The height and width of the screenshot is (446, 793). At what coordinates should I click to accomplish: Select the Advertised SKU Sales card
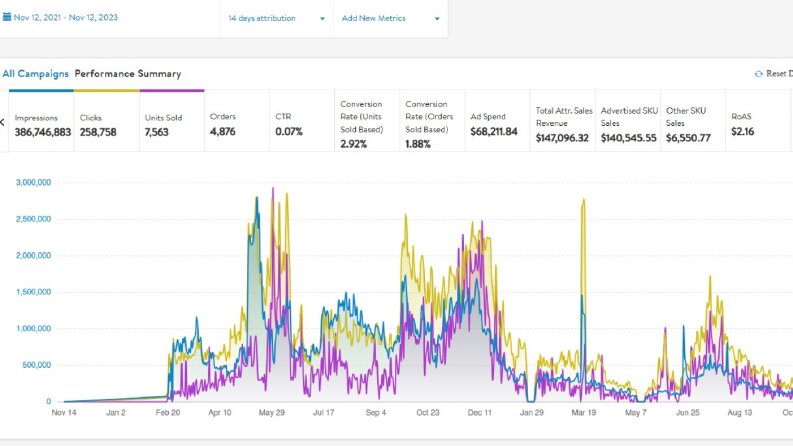tap(628, 121)
